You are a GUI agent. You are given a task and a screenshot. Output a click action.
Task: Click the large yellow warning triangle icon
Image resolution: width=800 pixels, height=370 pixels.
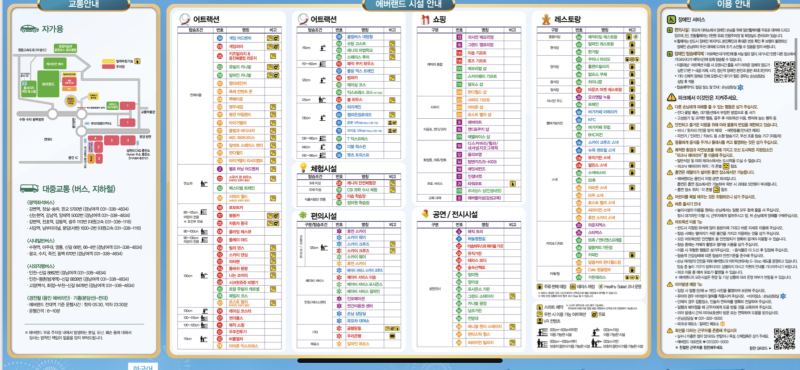click(x=671, y=97)
